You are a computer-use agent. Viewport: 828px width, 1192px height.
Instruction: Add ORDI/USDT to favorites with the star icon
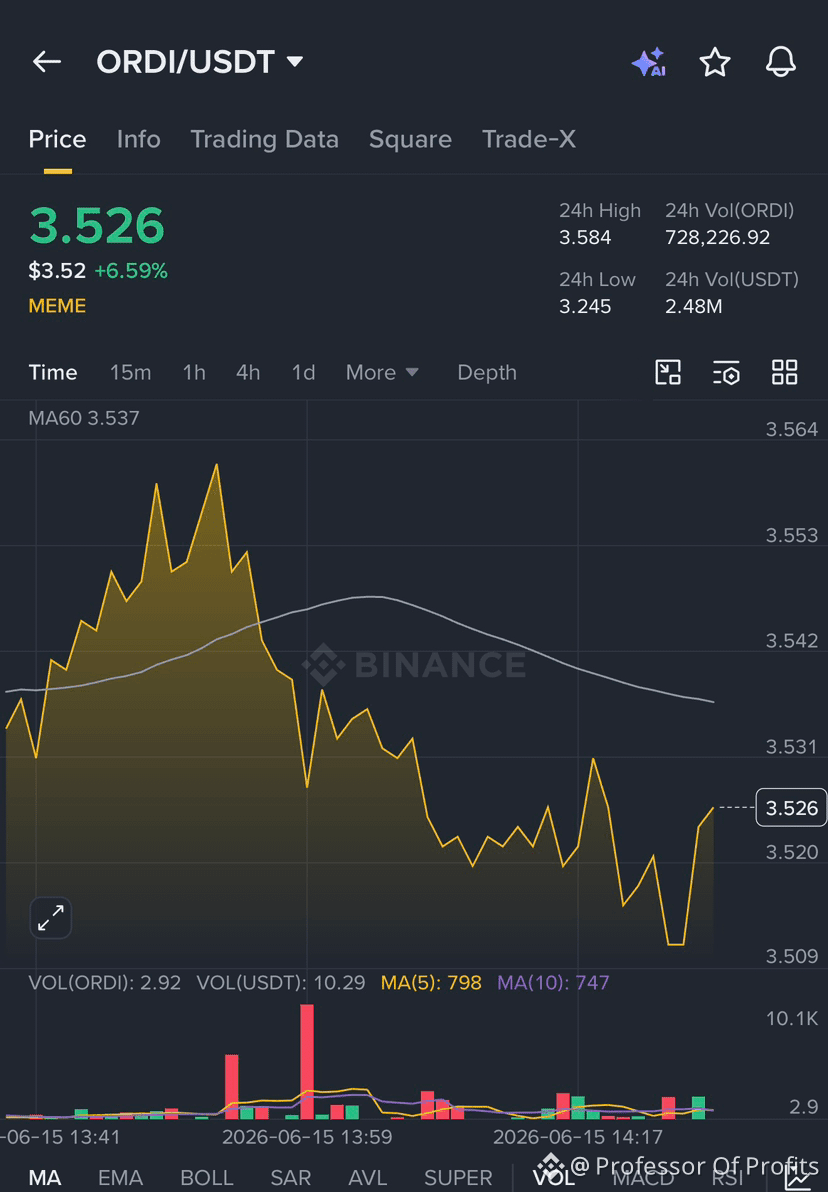(715, 62)
